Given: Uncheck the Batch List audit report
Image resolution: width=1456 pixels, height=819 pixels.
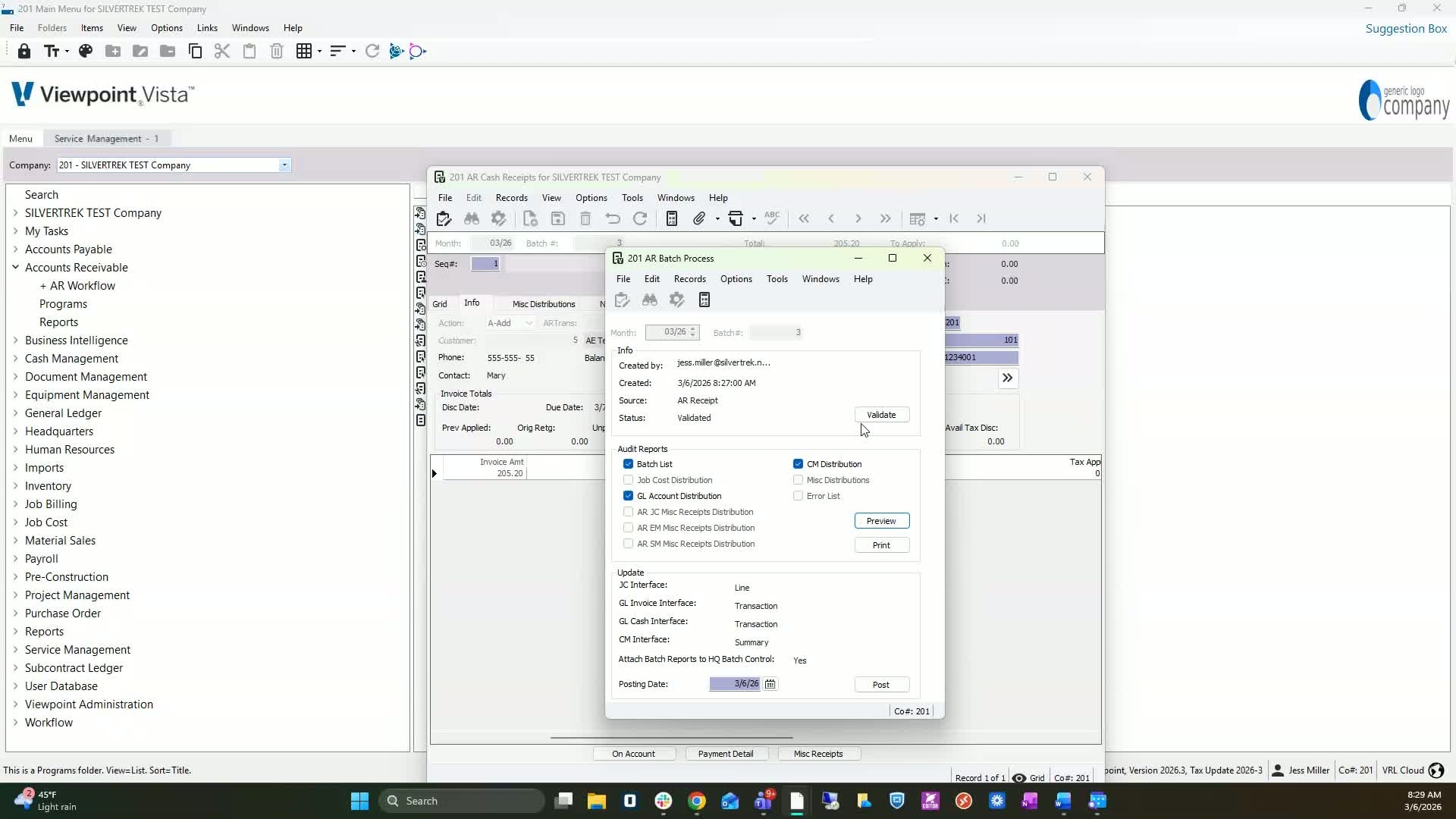Looking at the screenshot, I should 628,464.
